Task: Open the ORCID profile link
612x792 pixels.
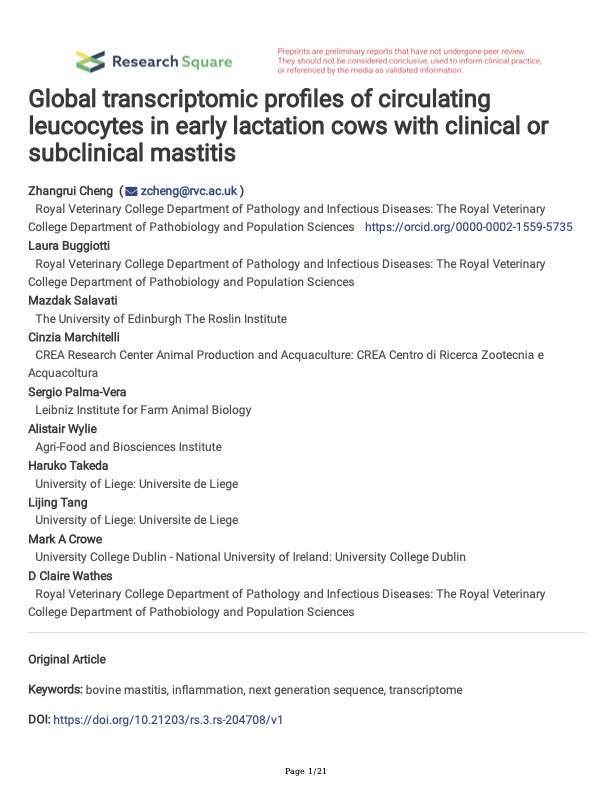Action: click(x=469, y=227)
